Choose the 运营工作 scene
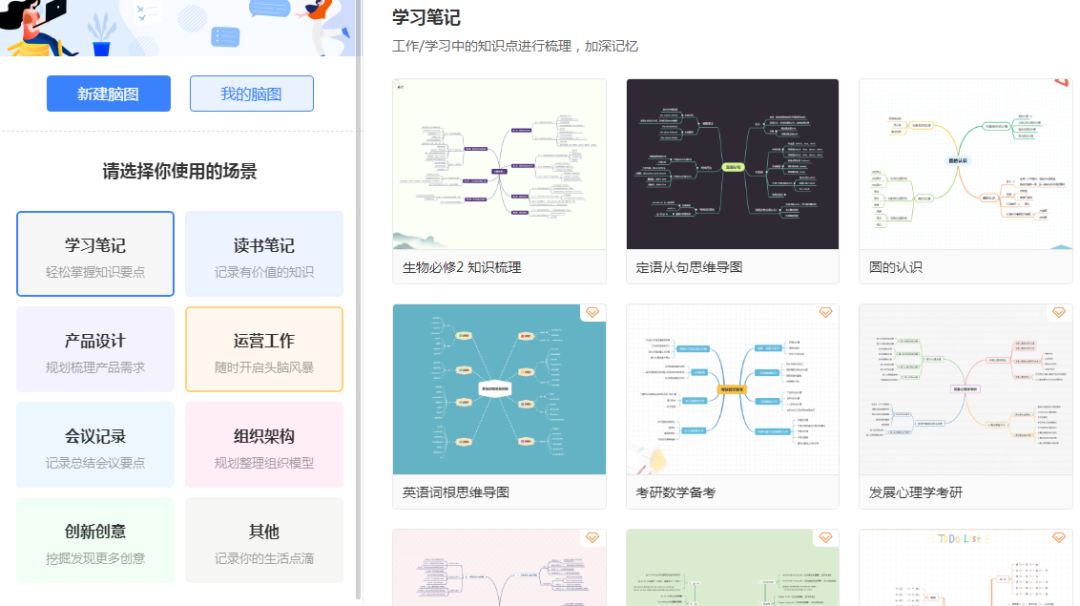This screenshot has width=1080, height=606. pyautogui.click(x=264, y=350)
